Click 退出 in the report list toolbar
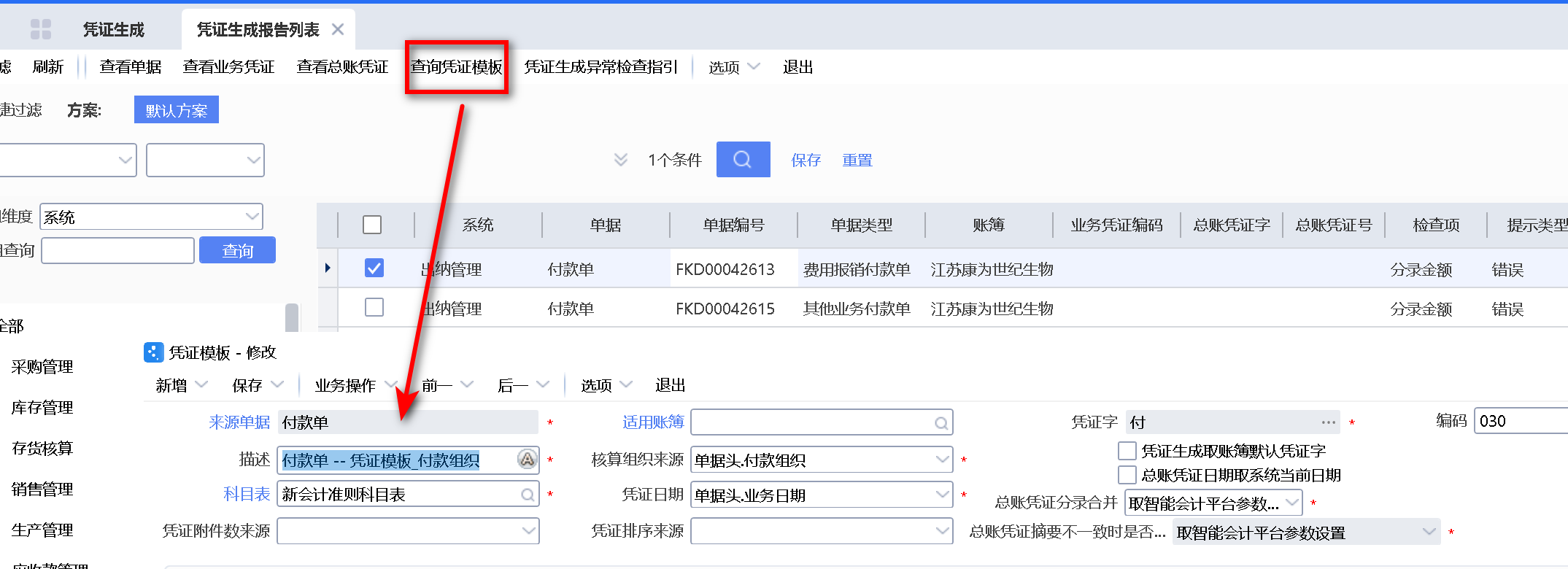Image resolution: width=1568 pixels, height=569 pixels. click(797, 67)
